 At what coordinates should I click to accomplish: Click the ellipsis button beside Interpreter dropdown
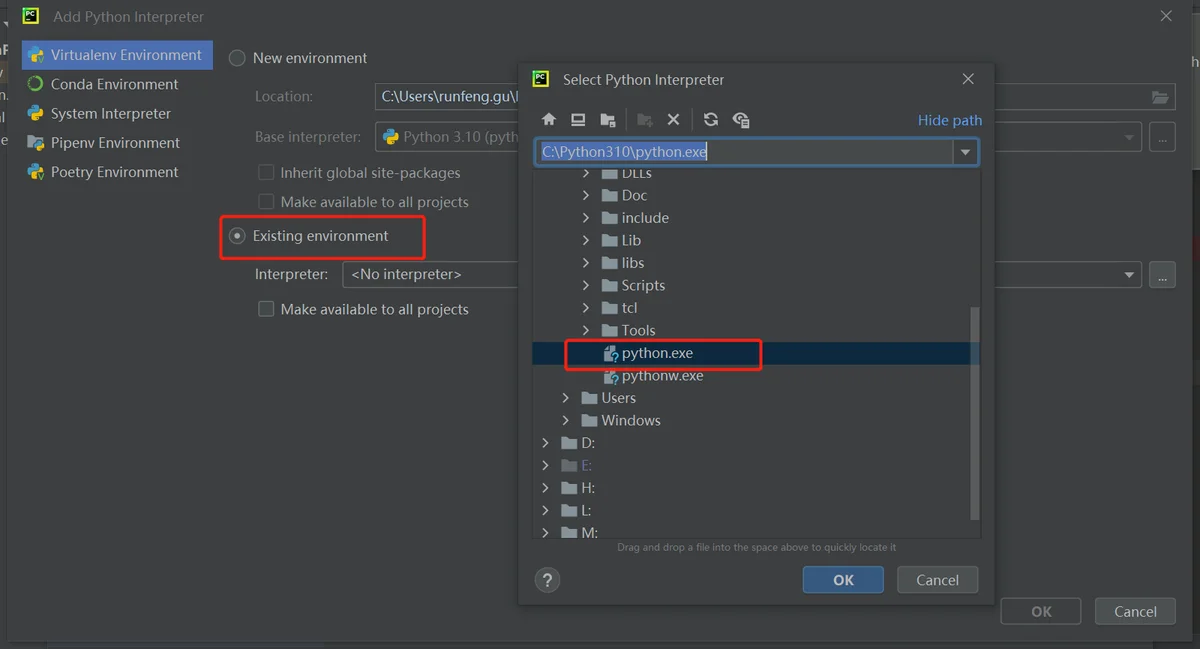click(x=1162, y=275)
